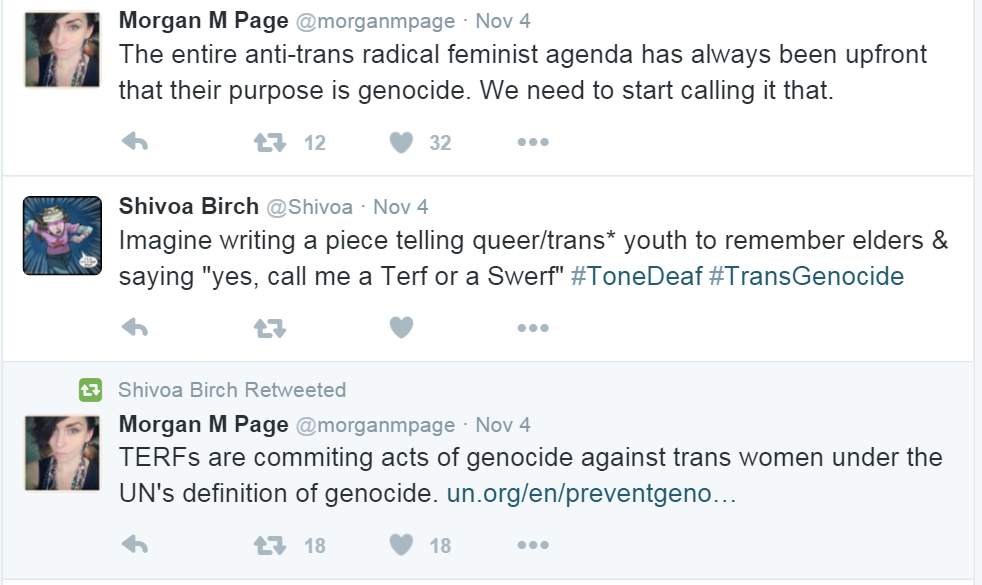Open the #ToneDeaf hashtag

coord(635,276)
